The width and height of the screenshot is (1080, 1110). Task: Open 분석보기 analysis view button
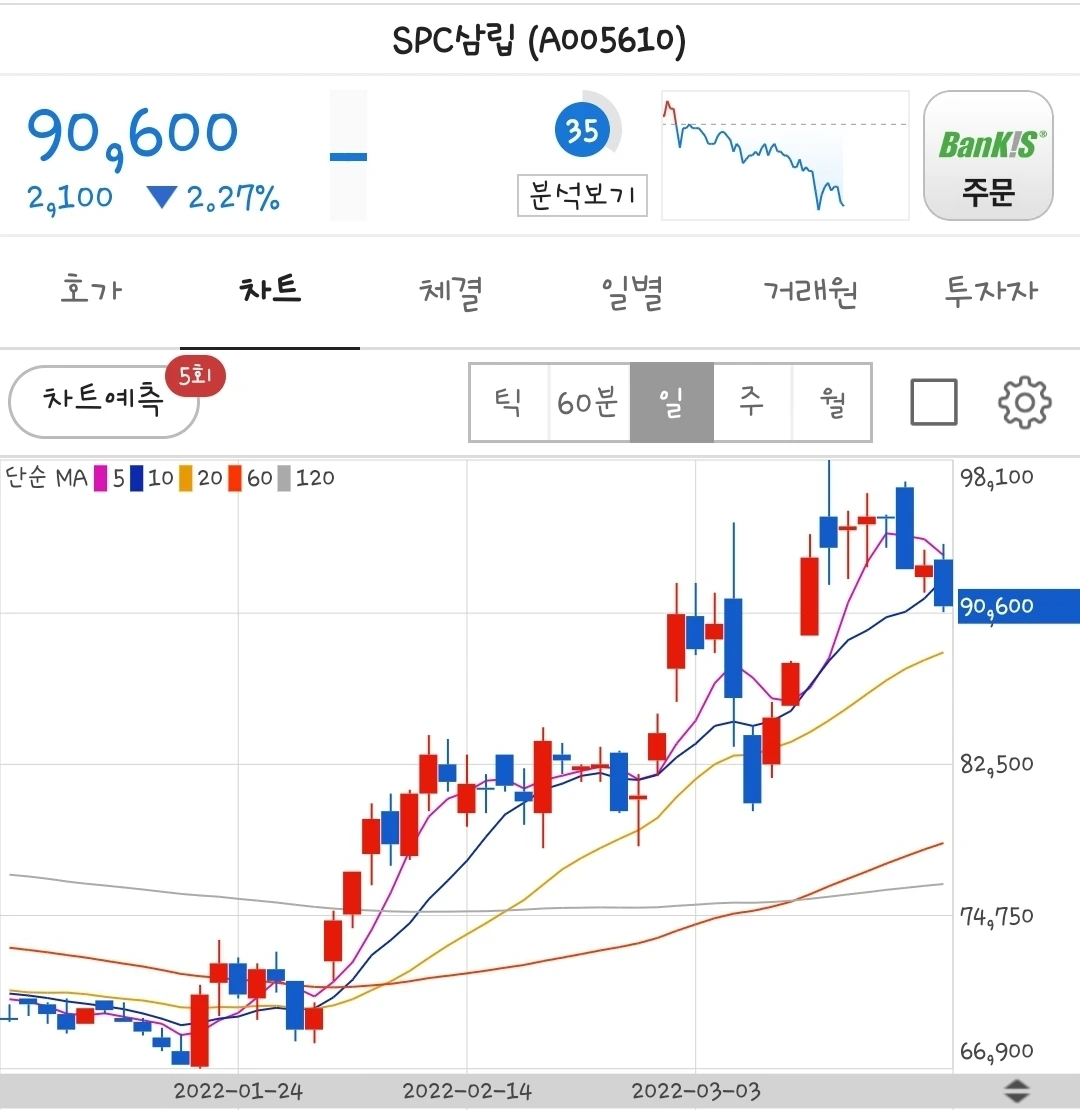[582, 195]
